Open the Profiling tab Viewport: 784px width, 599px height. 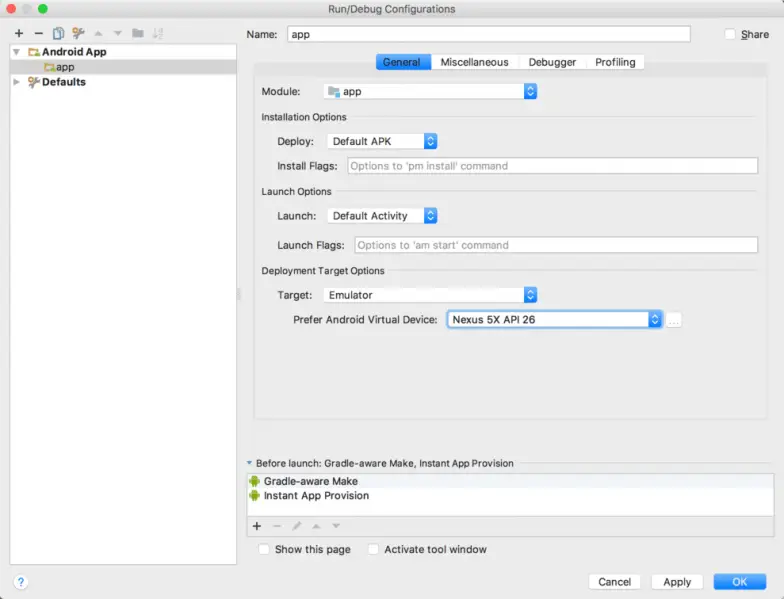tap(615, 62)
